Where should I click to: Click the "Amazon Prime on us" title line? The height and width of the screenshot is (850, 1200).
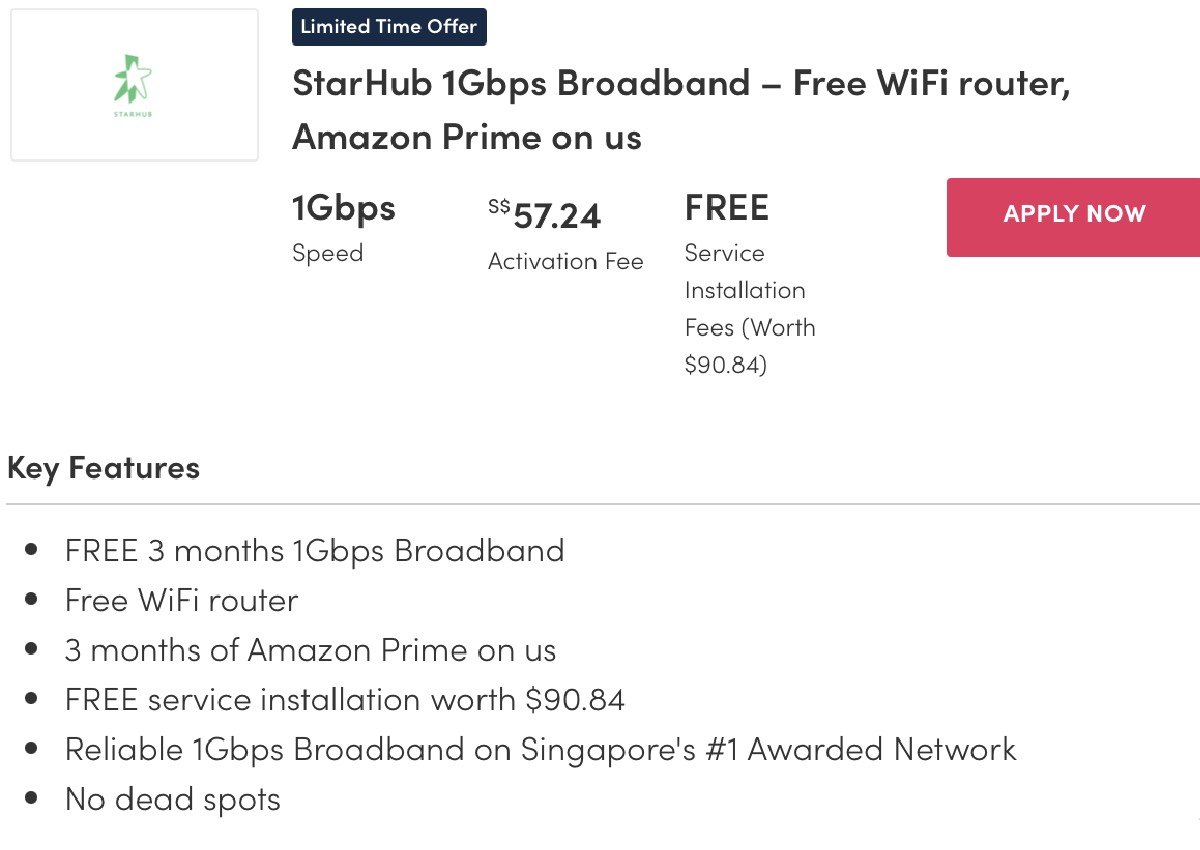(466, 137)
